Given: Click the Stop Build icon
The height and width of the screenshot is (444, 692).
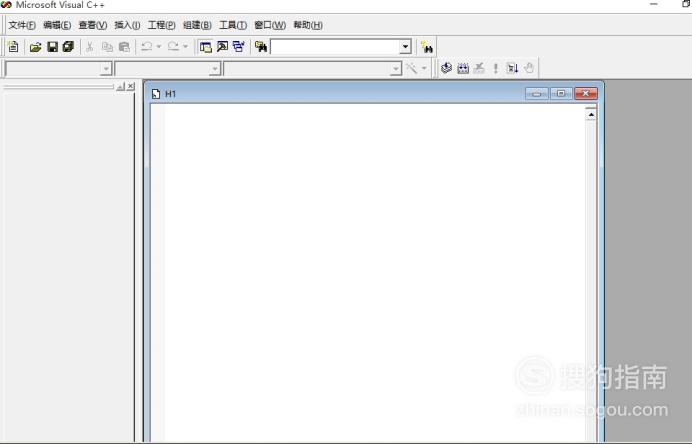Looking at the screenshot, I should [x=479, y=68].
